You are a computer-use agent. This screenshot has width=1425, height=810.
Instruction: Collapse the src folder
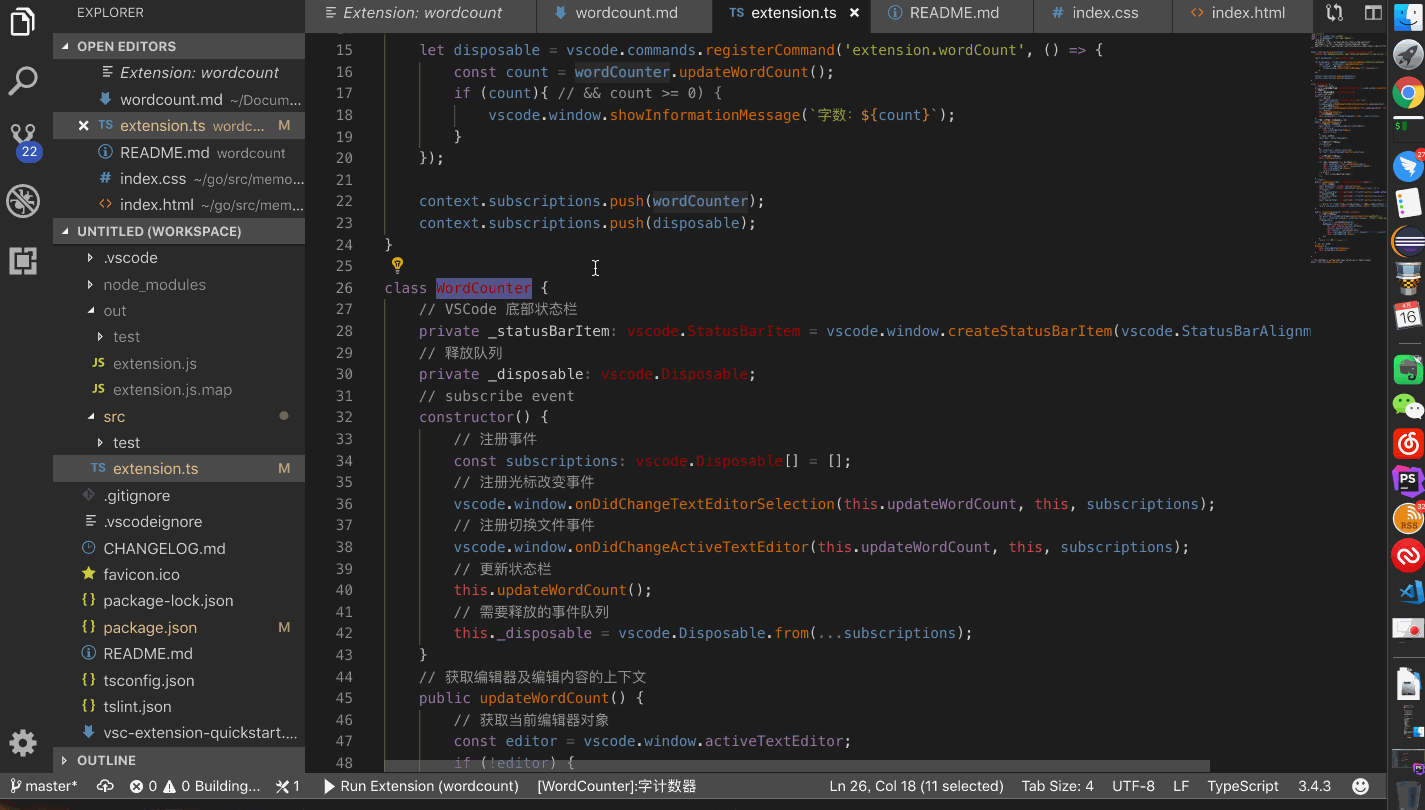coord(179,416)
